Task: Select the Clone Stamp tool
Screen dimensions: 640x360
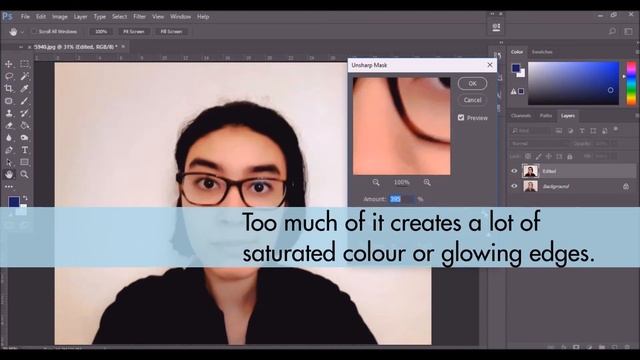Action: (x=9, y=113)
